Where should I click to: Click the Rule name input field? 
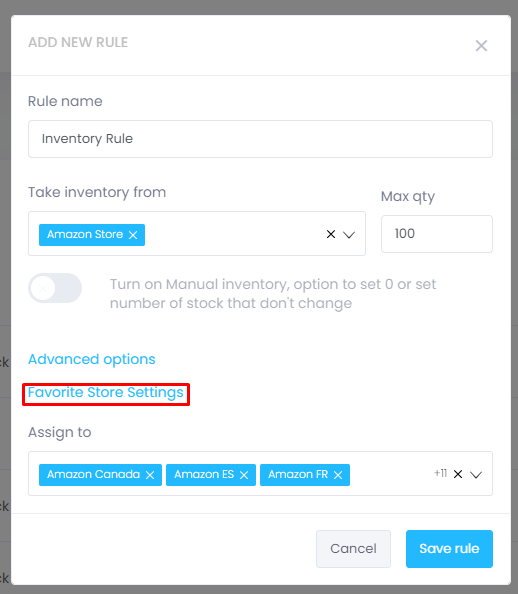pos(260,139)
